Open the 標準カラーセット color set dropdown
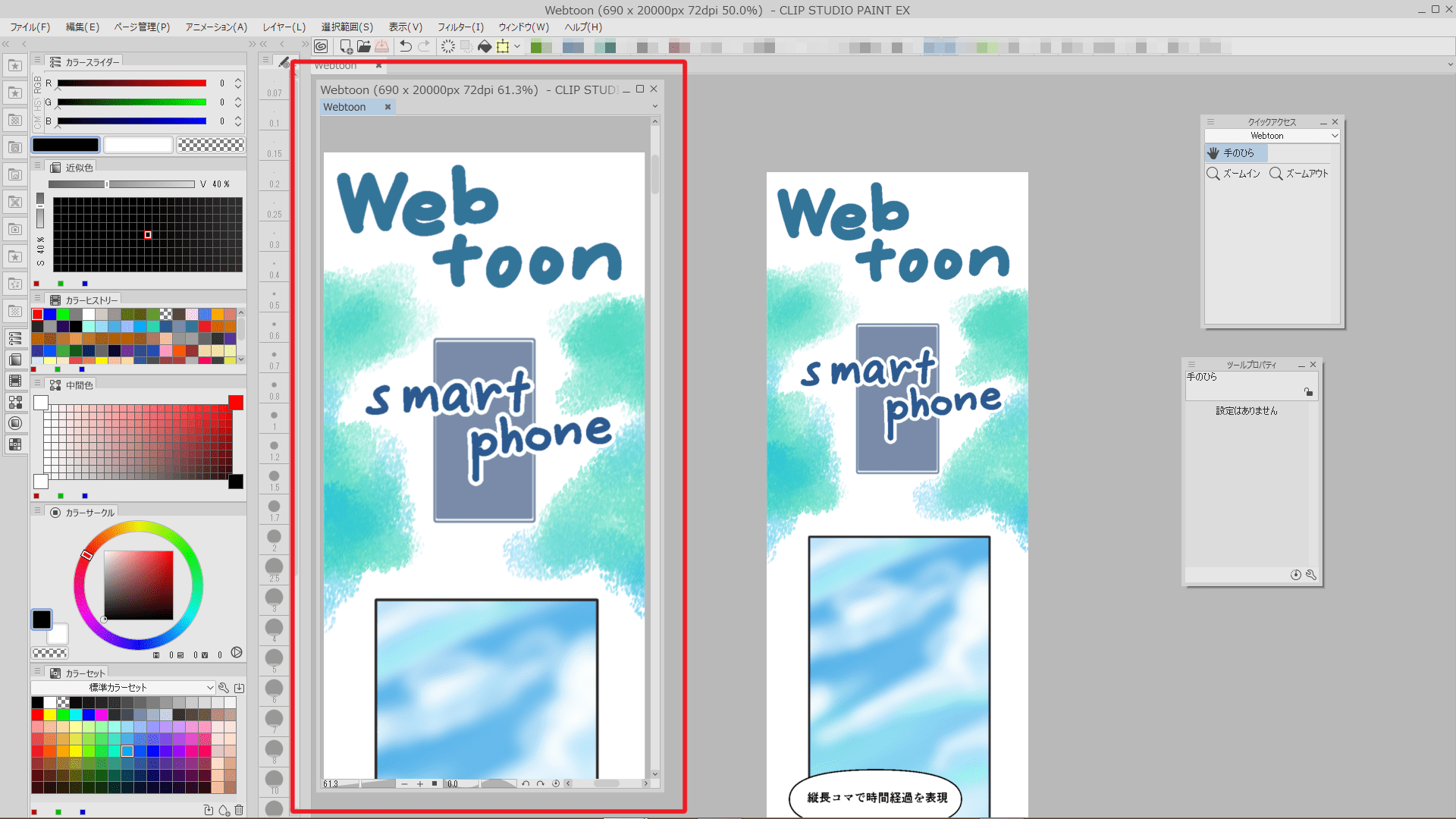 pos(123,688)
